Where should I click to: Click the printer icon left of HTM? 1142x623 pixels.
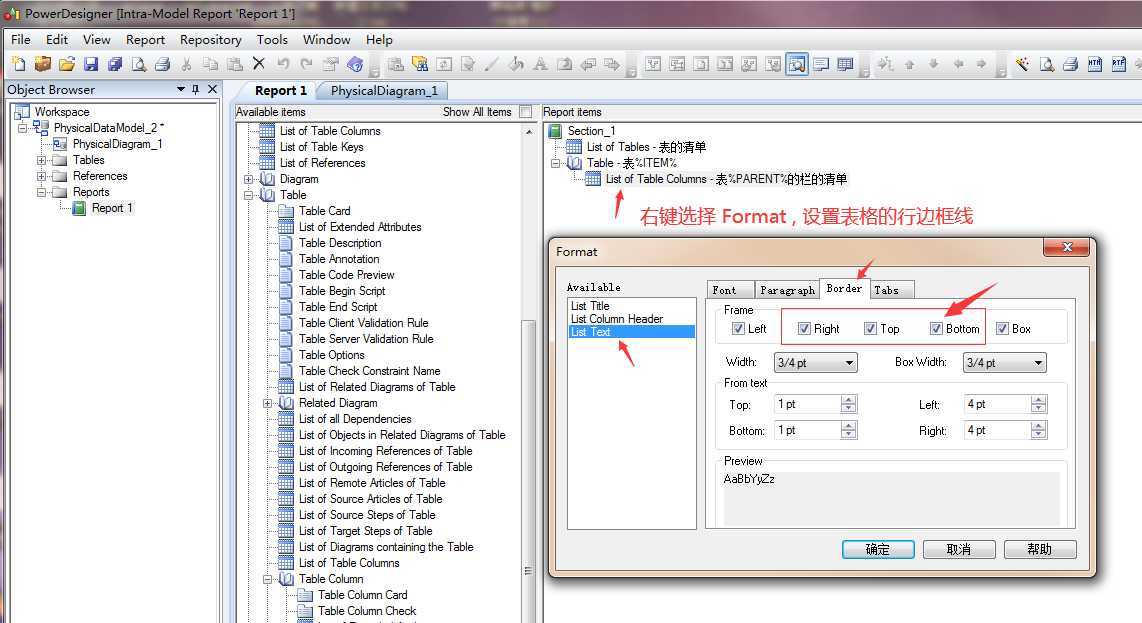(x=1071, y=64)
